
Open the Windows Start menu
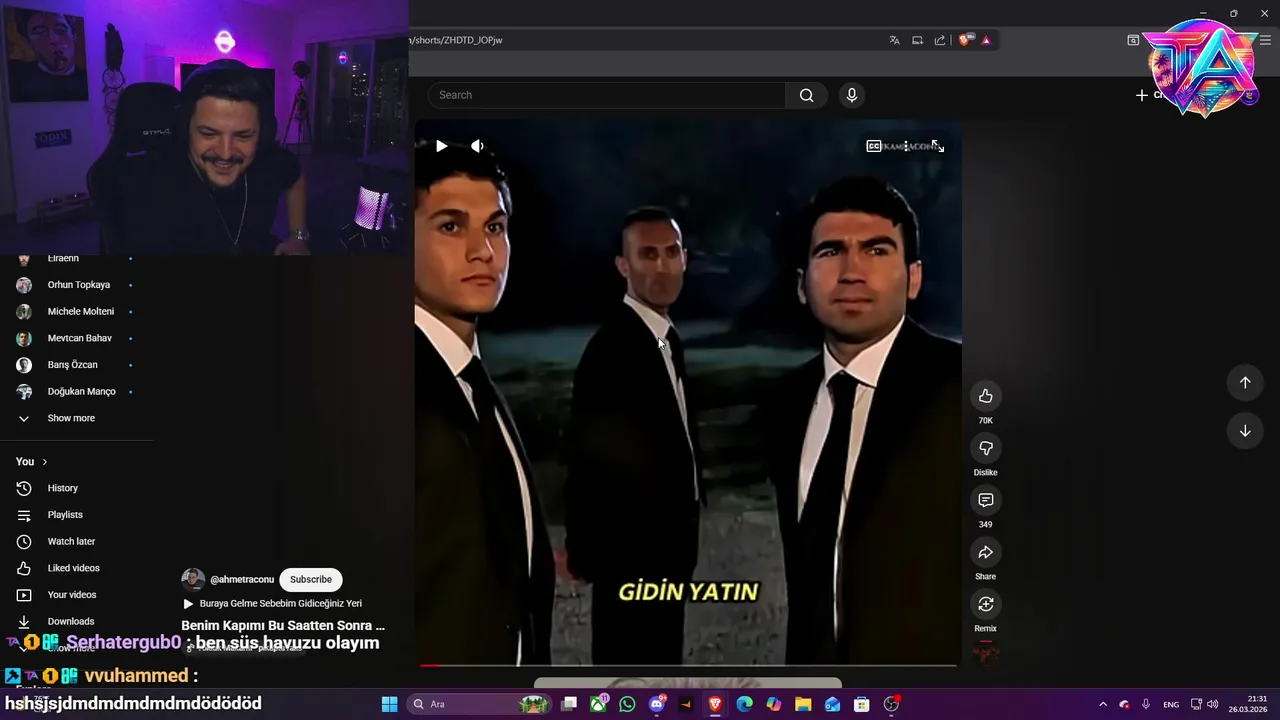click(x=390, y=704)
